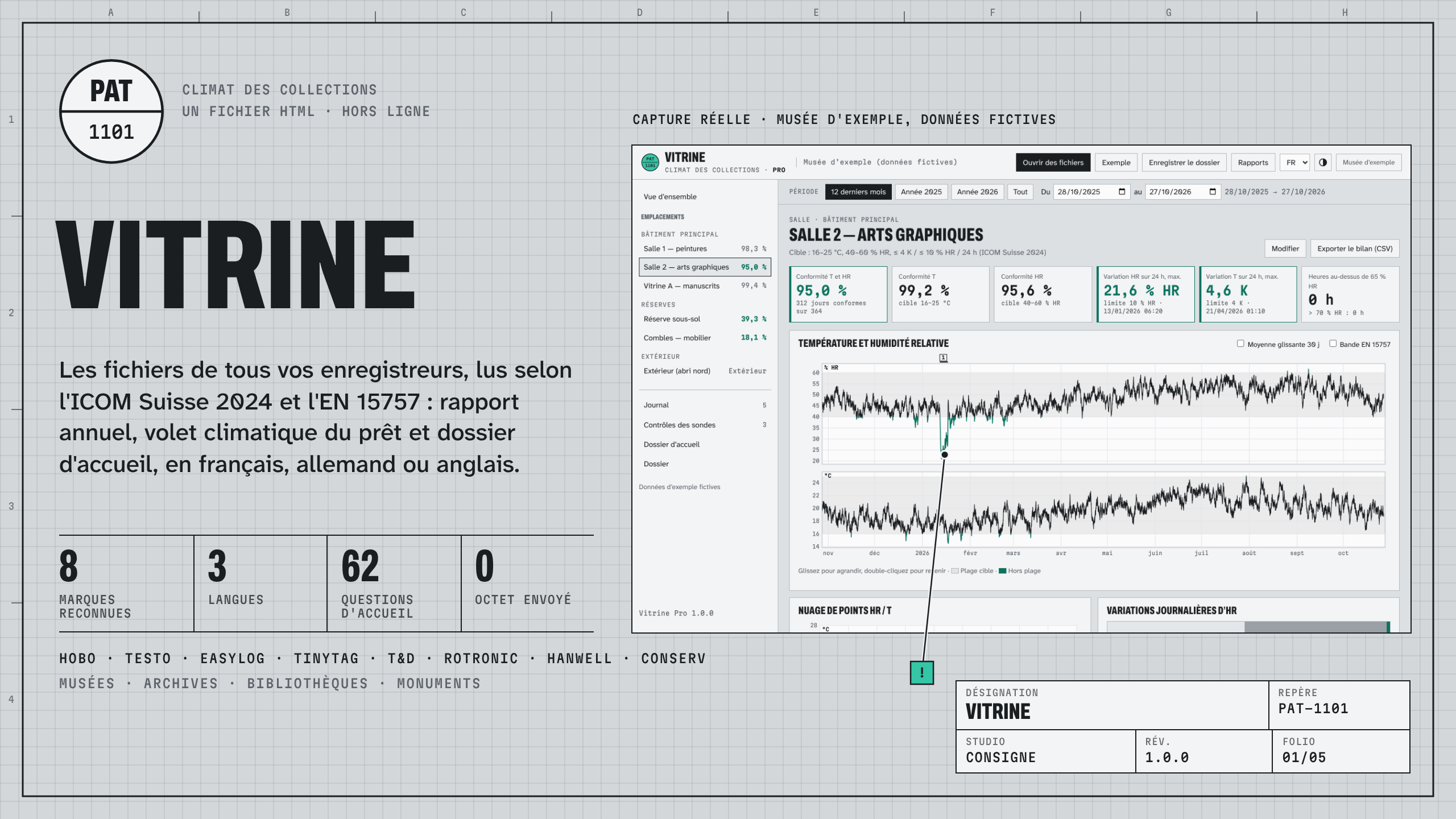Open the Rapports button
This screenshot has width=1456, height=819.
coord(1253,163)
